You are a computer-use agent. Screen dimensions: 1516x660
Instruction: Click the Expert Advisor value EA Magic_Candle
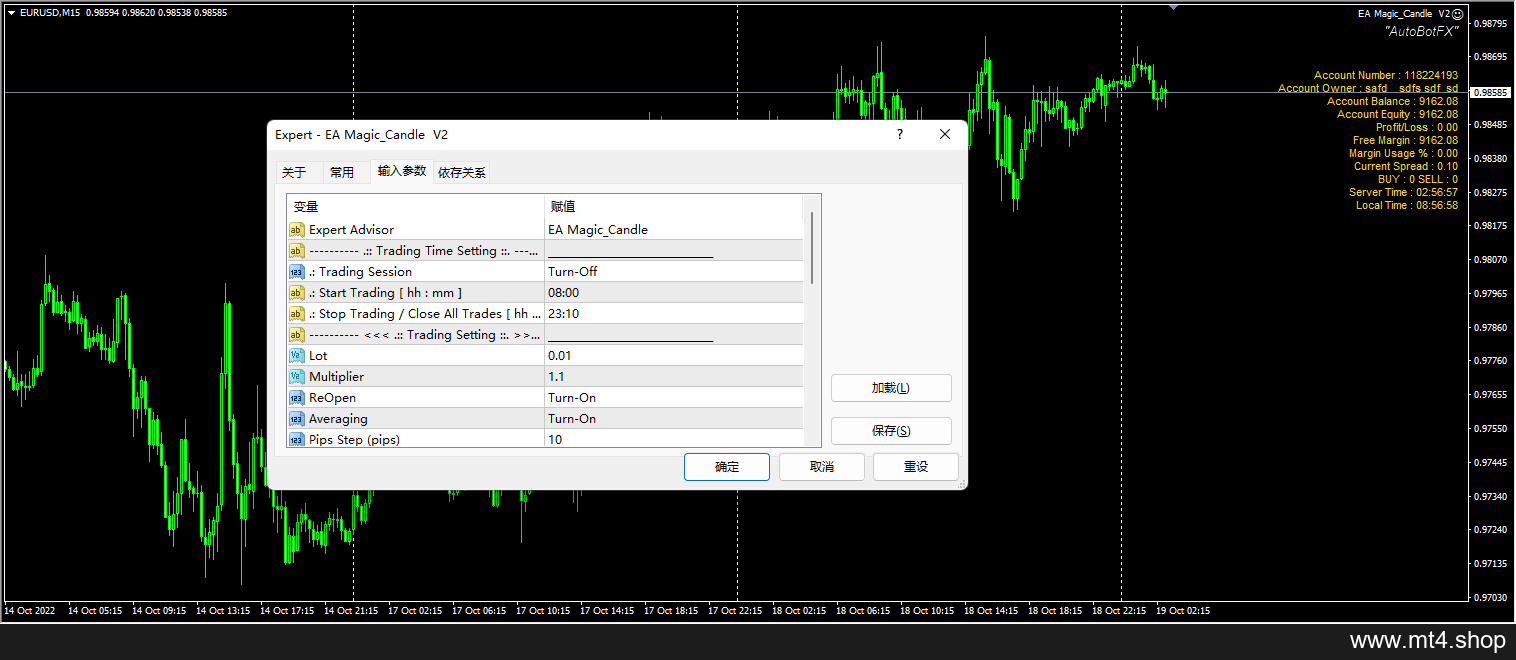598,230
